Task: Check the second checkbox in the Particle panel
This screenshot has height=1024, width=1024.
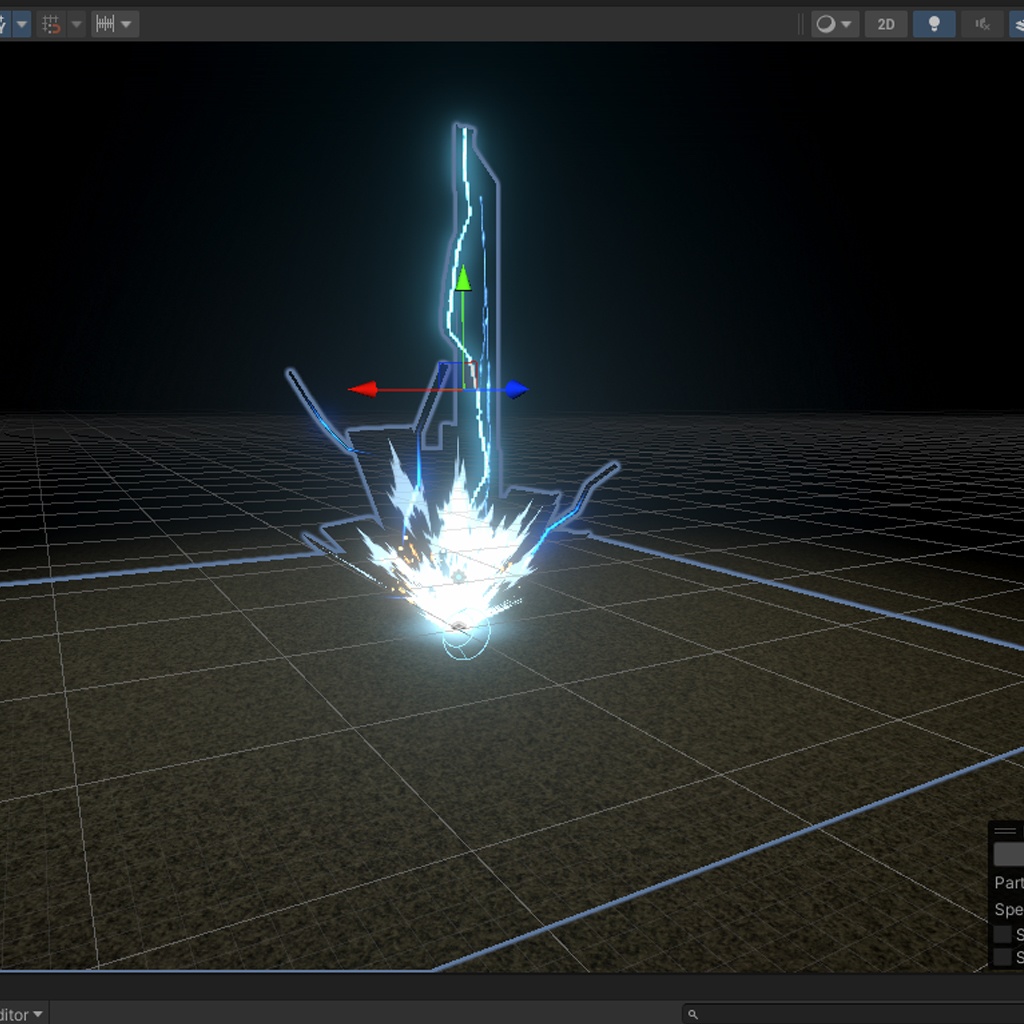Action: pyautogui.click(x=1004, y=957)
